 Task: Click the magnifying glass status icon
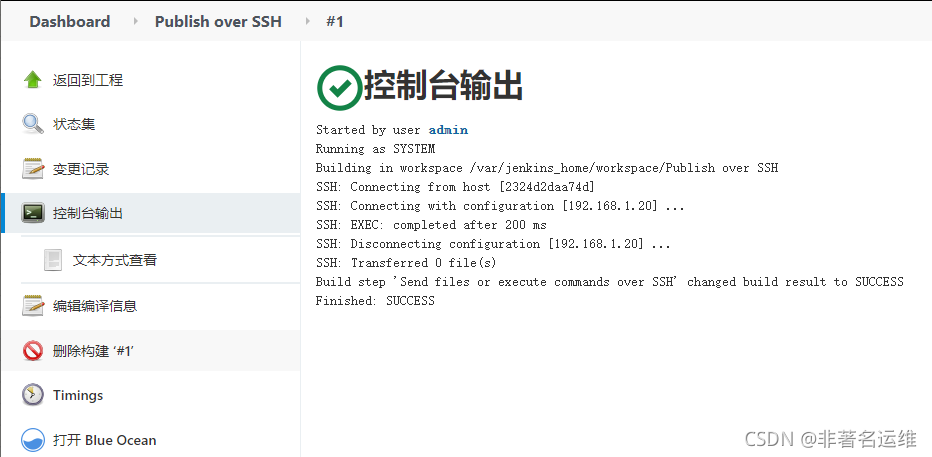click(33, 124)
